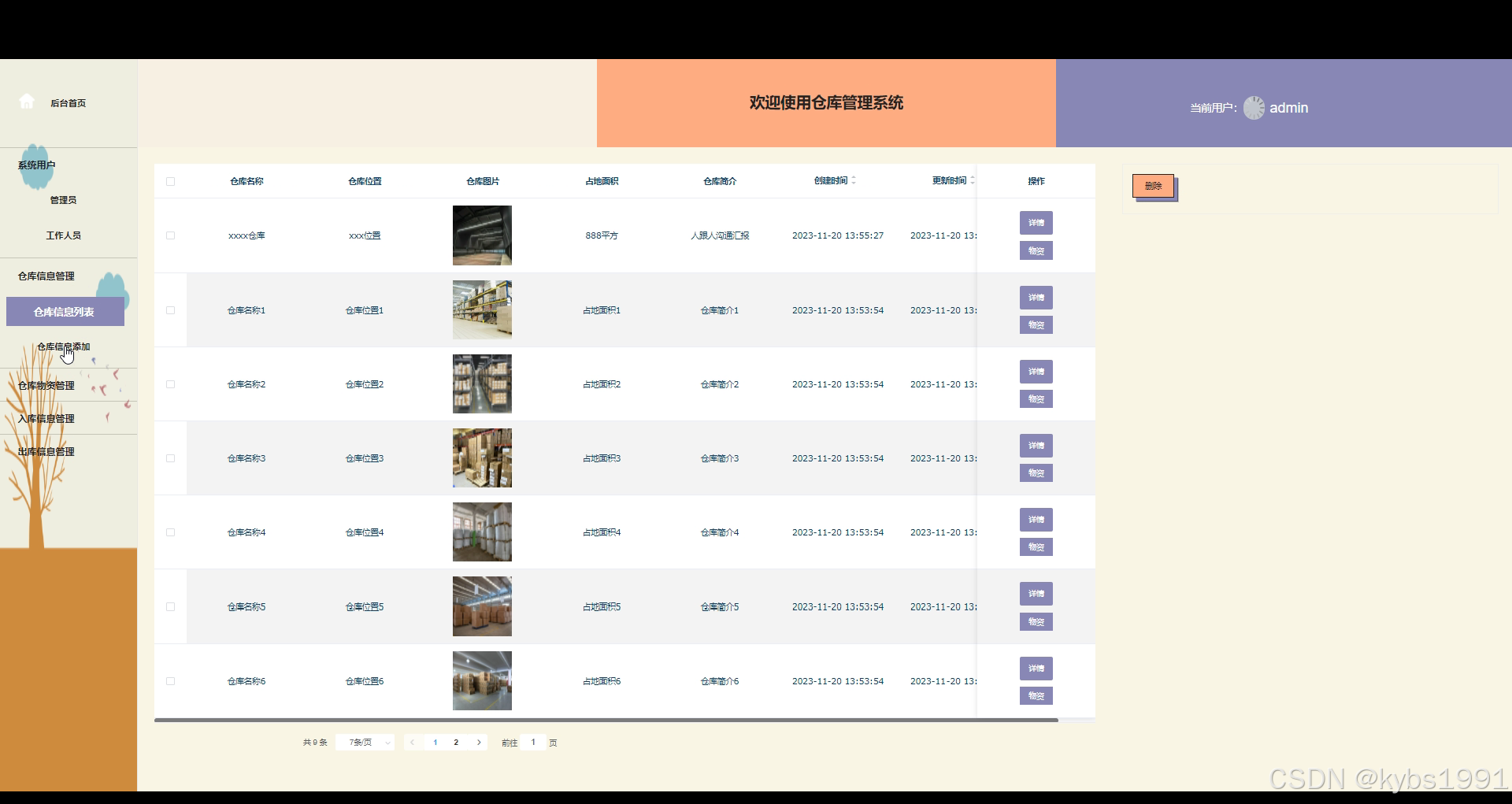Click 物资 button for 仓库名称5 row
This screenshot has height=804, width=1512.
pyautogui.click(x=1036, y=622)
